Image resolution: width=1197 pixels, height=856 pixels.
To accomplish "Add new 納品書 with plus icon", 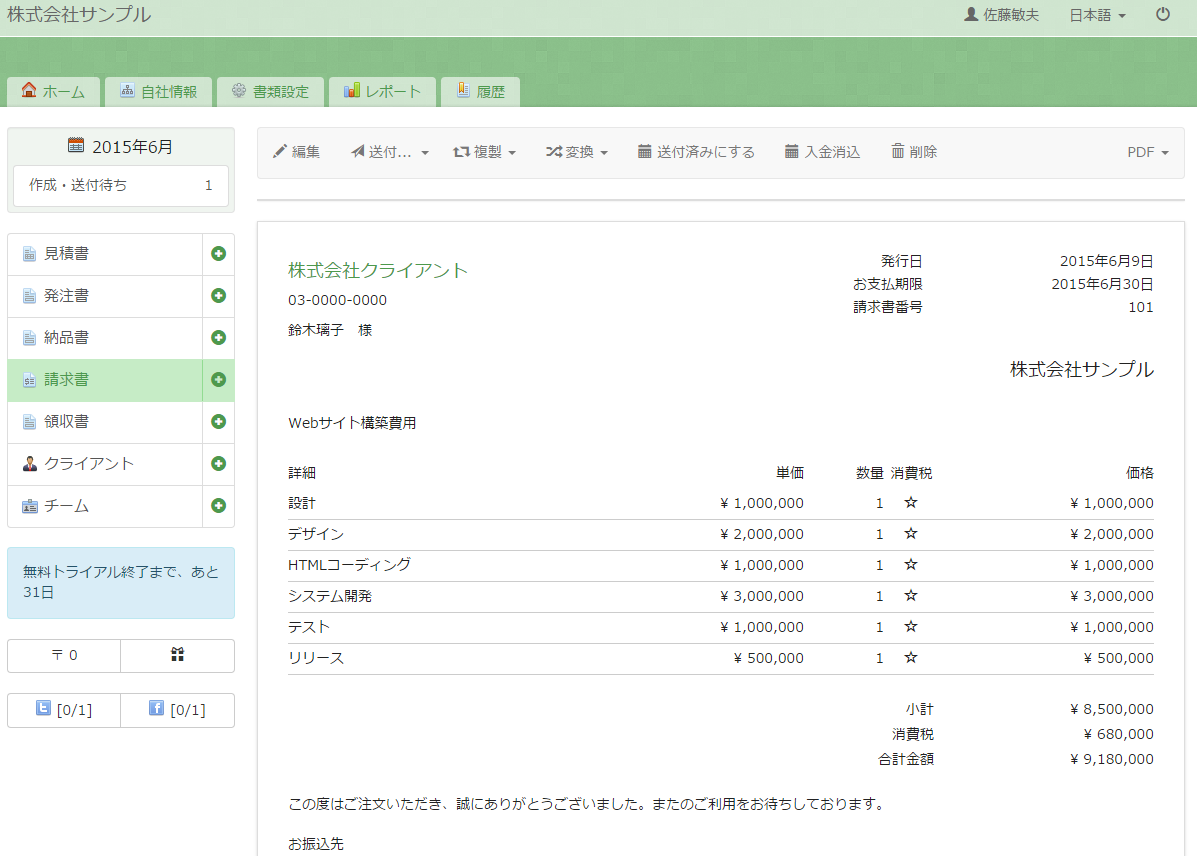I will pos(218,338).
